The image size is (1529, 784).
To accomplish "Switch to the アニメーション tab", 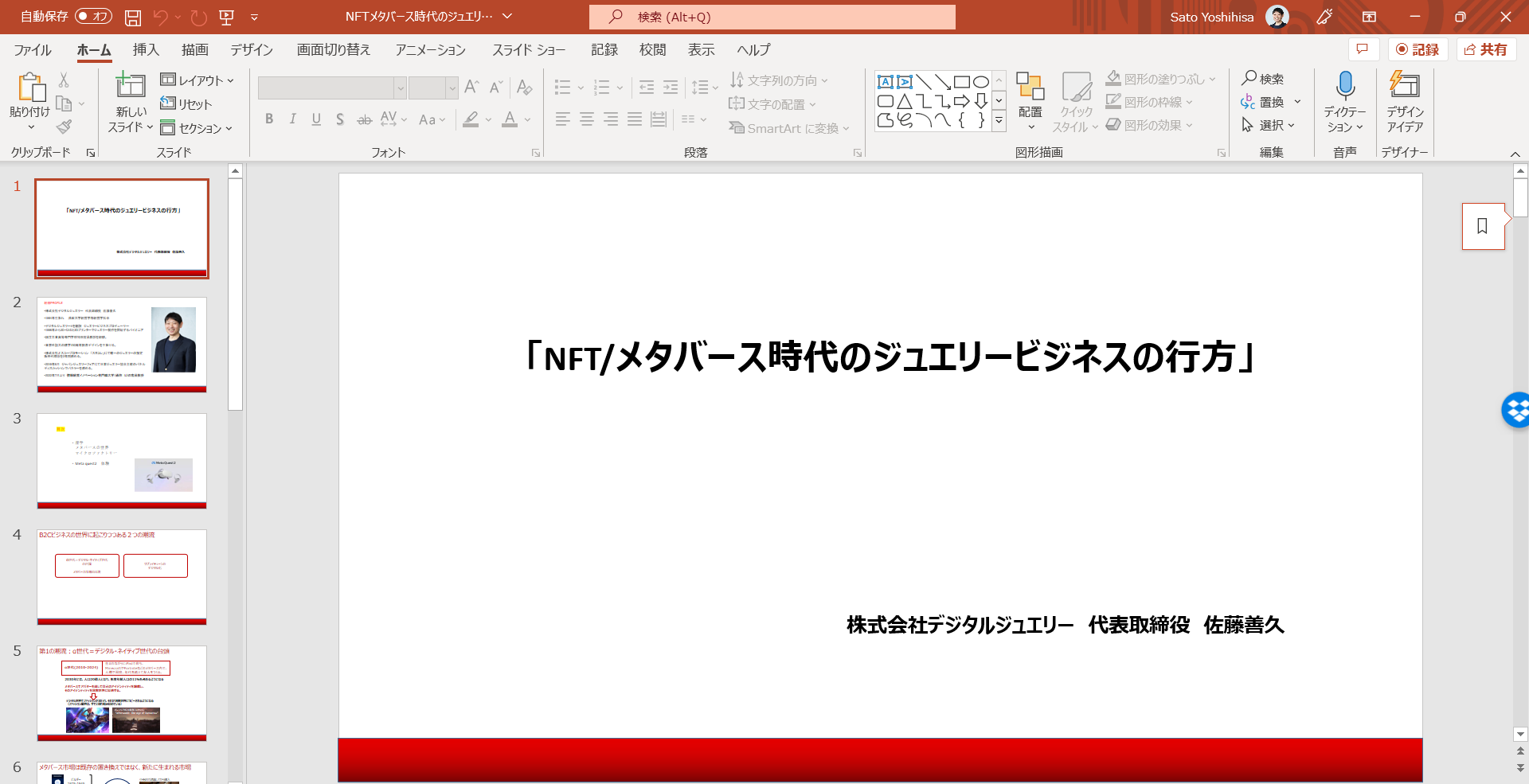I will point(430,50).
